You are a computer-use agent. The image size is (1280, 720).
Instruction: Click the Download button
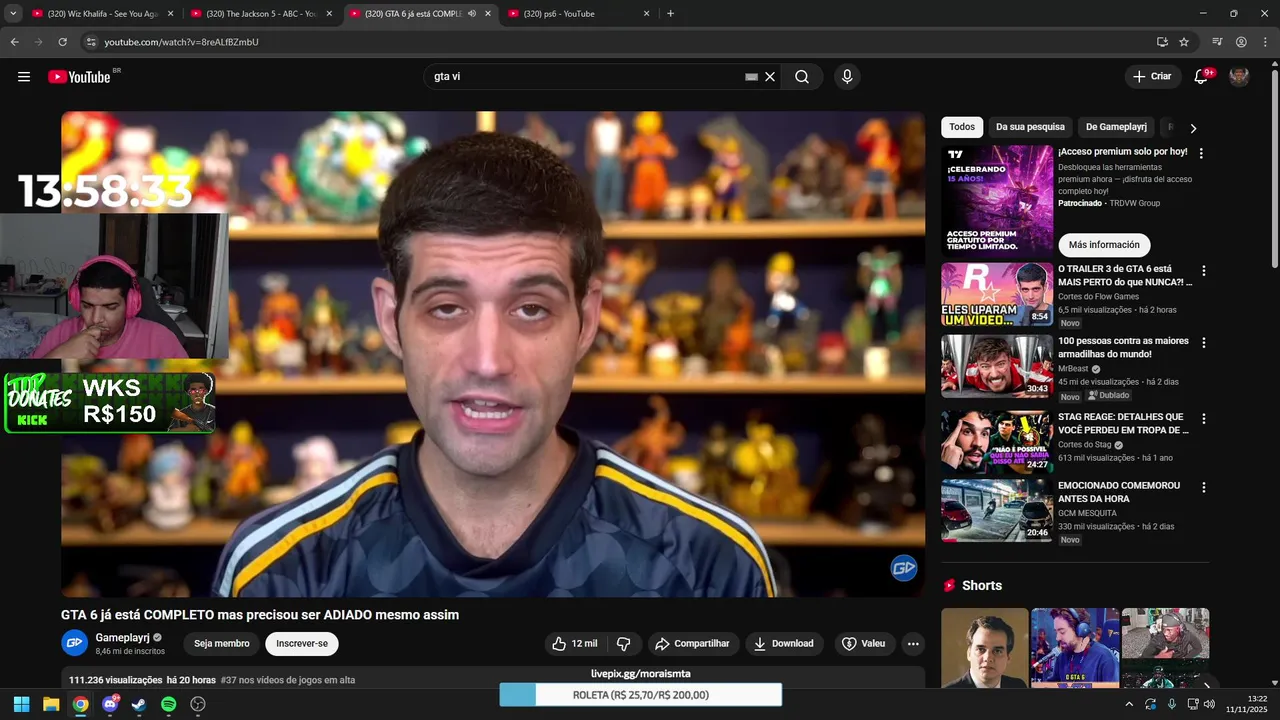point(784,644)
